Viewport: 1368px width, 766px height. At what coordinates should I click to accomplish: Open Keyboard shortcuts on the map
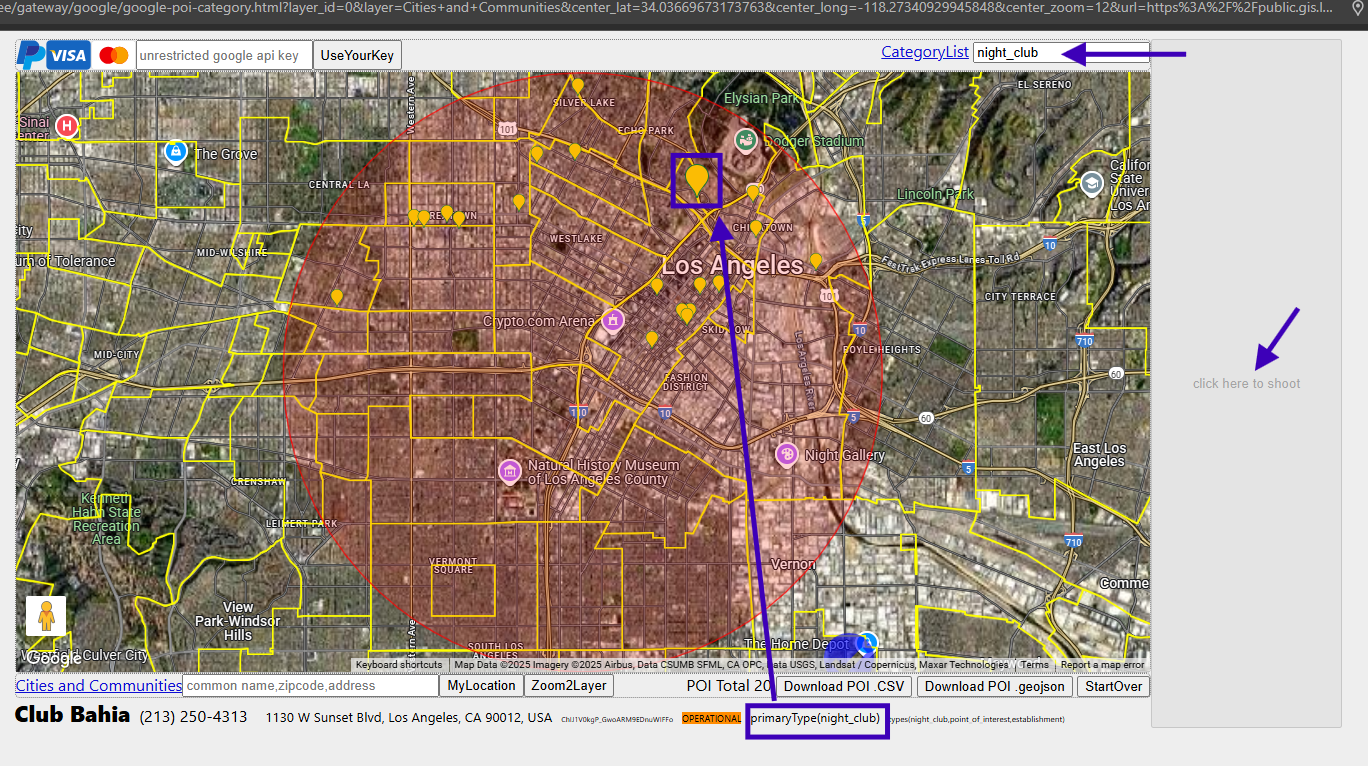(399, 665)
